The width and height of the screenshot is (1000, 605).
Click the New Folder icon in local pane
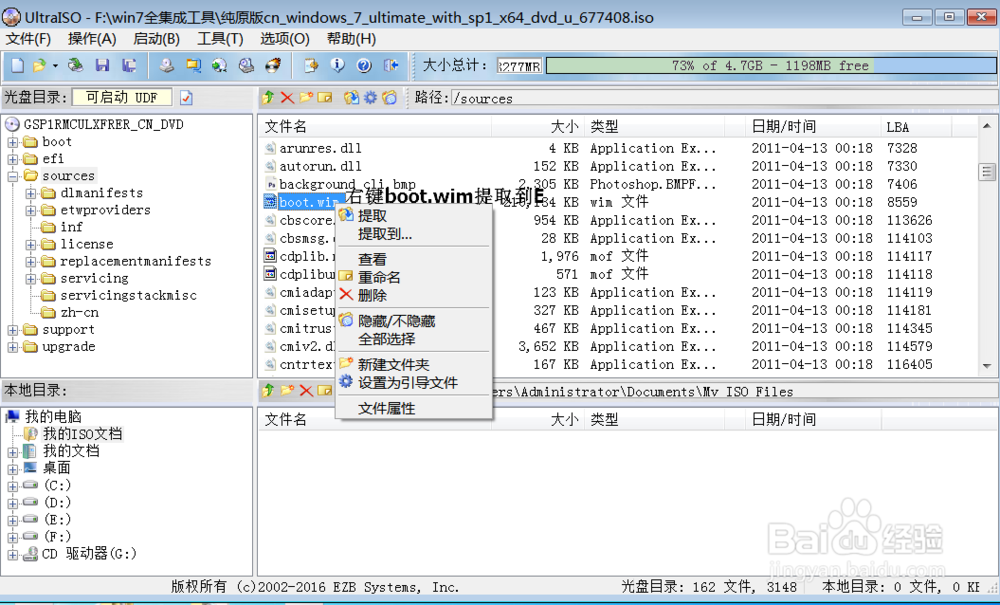click(287, 390)
